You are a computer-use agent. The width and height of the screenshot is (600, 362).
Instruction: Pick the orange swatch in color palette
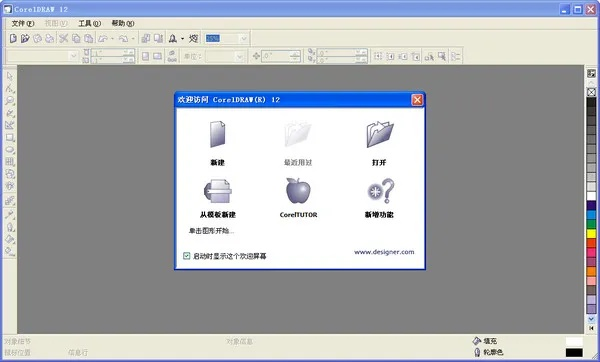click(591, 271)
